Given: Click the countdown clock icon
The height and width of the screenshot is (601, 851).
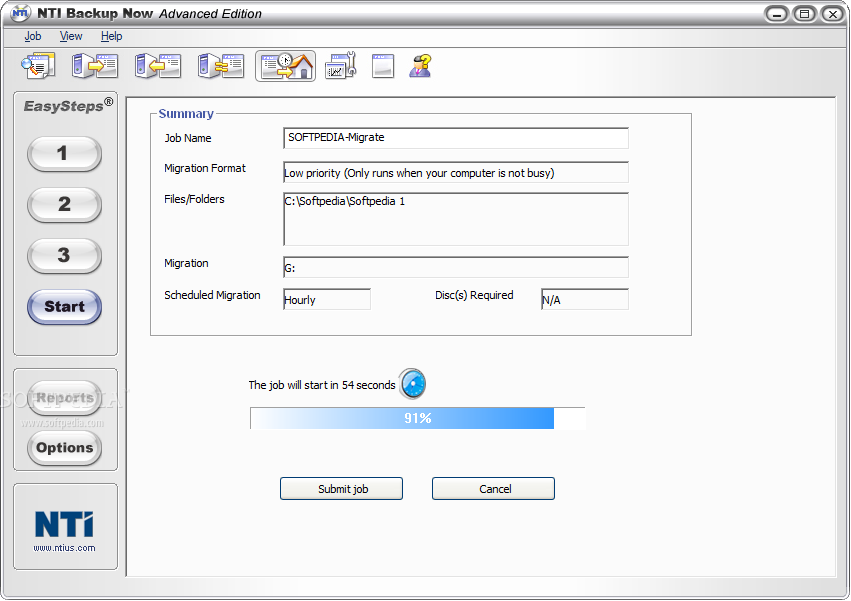Looking at the screenshot, I should (413, 384).
